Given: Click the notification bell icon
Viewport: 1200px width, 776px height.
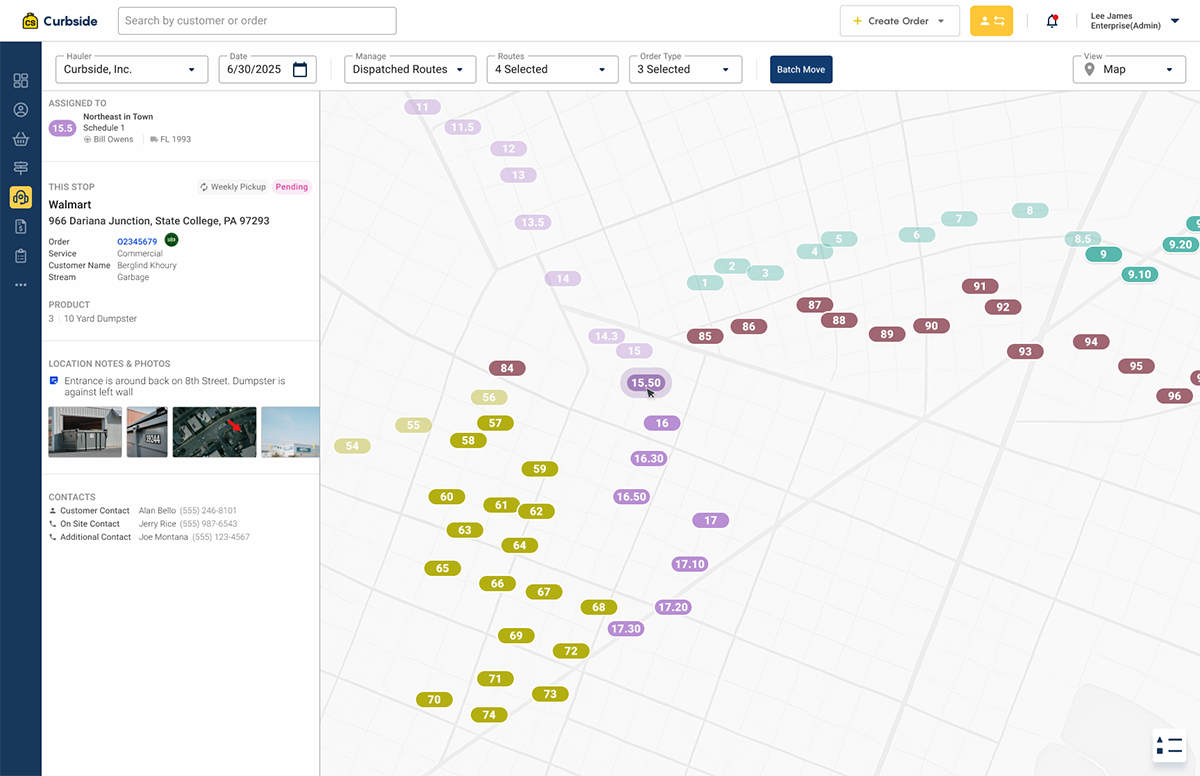Looking at the screenshot, I should tap(1052, 21).
